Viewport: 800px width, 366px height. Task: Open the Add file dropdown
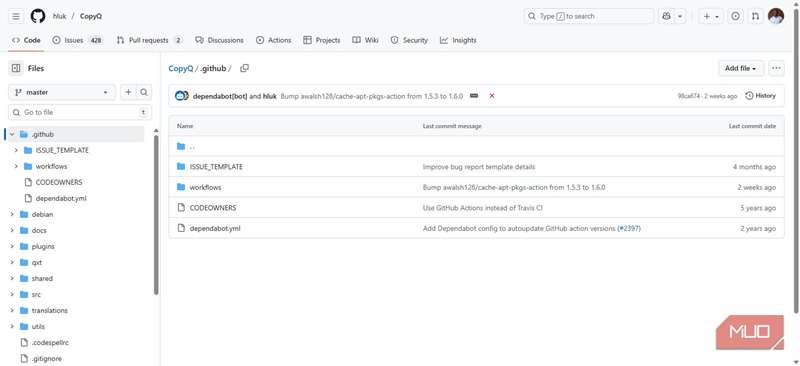click(741, 68)
